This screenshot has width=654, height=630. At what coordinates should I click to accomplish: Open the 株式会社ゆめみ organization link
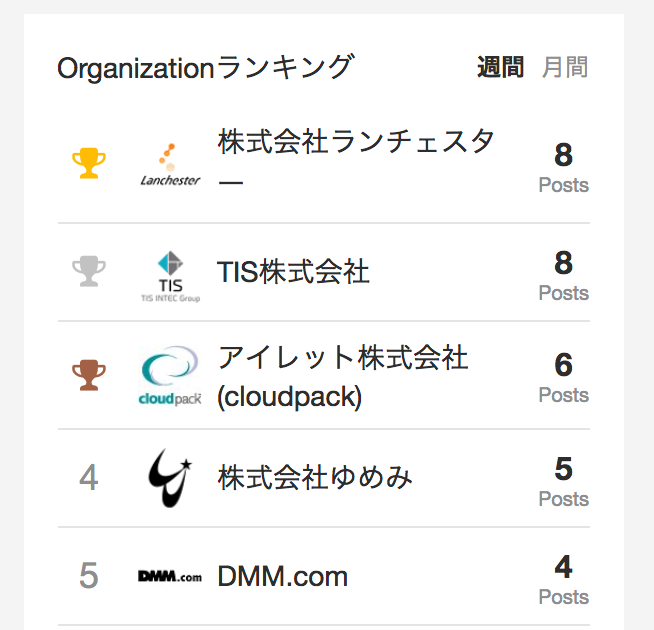pyautogui.click(x=315, y=478)
